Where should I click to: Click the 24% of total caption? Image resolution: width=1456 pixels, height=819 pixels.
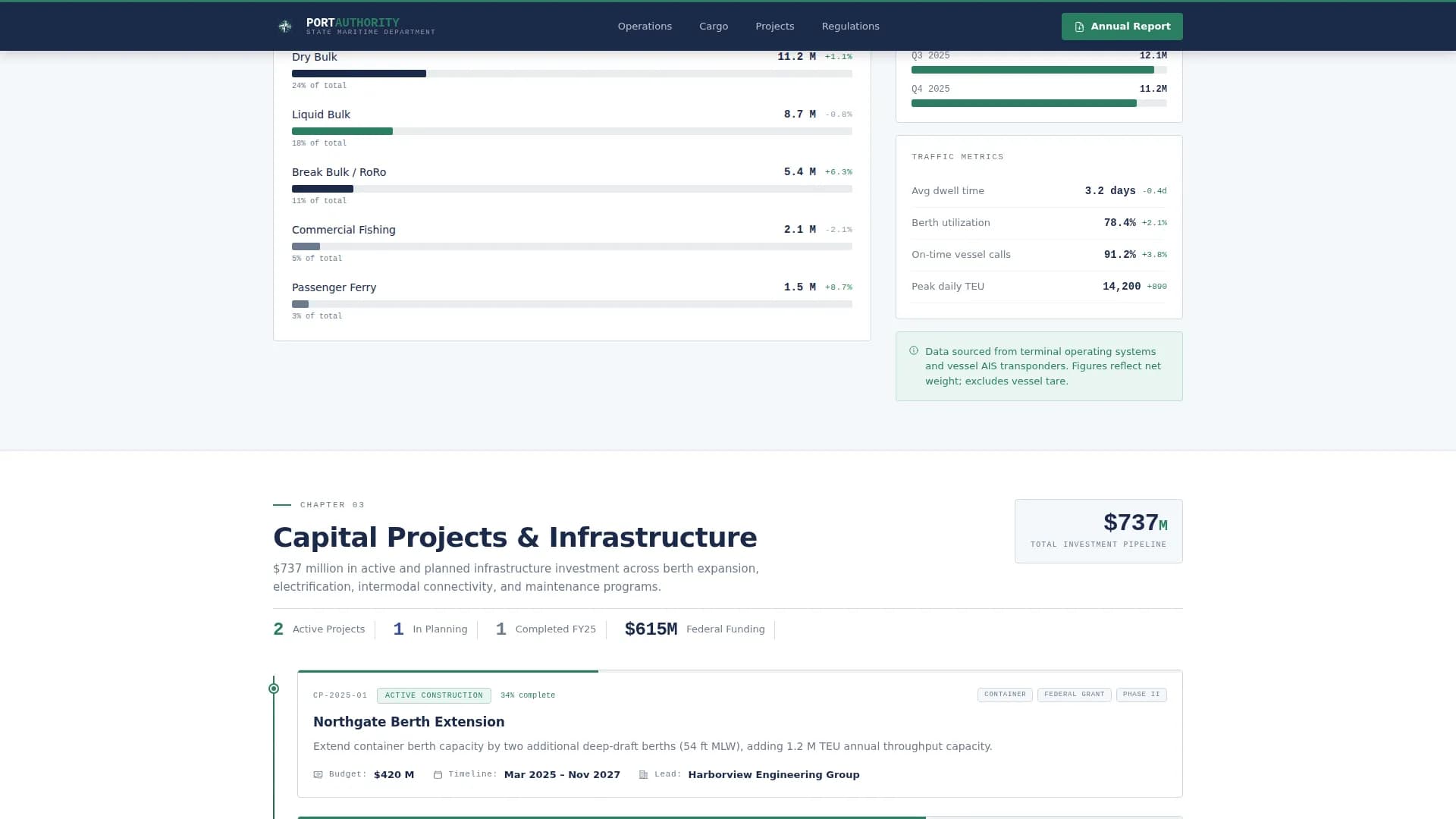[319, 86]
